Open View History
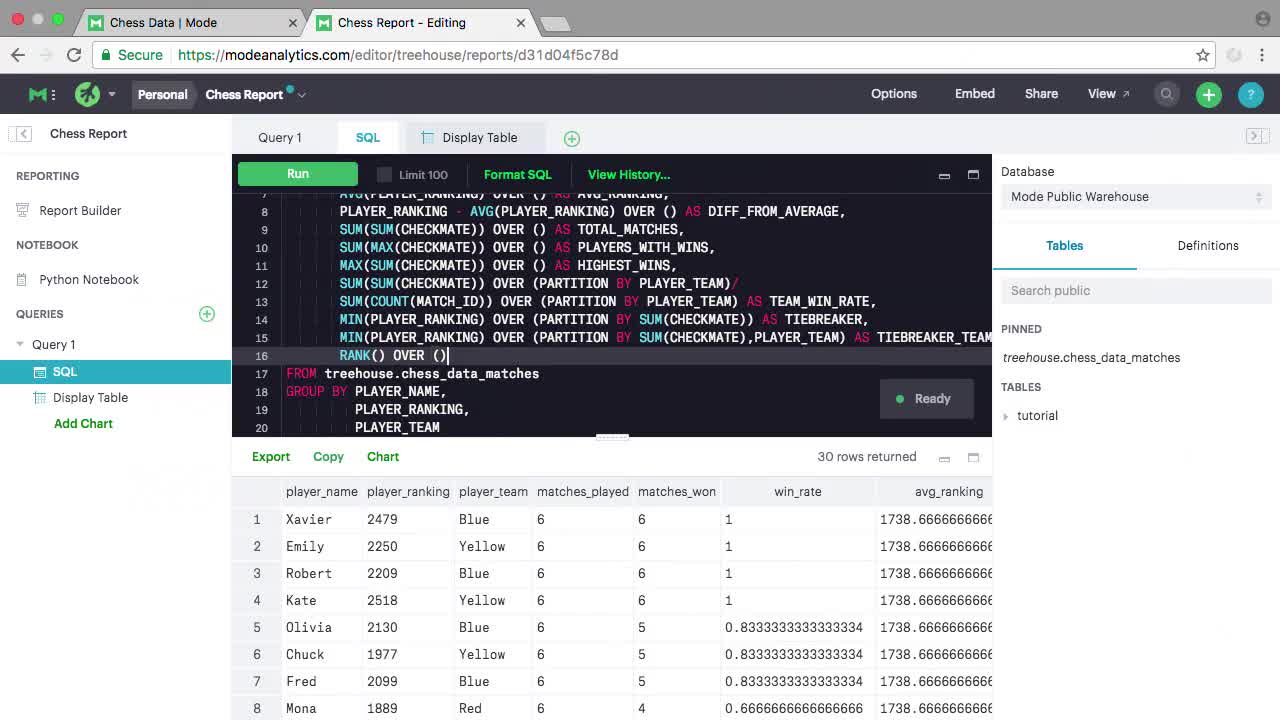 (629, 175)
